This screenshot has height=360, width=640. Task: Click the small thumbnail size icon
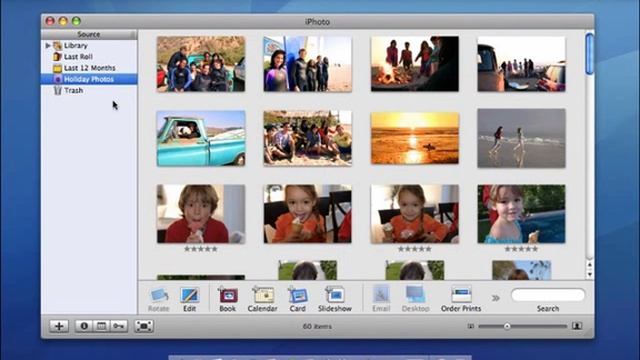[471, 326]
